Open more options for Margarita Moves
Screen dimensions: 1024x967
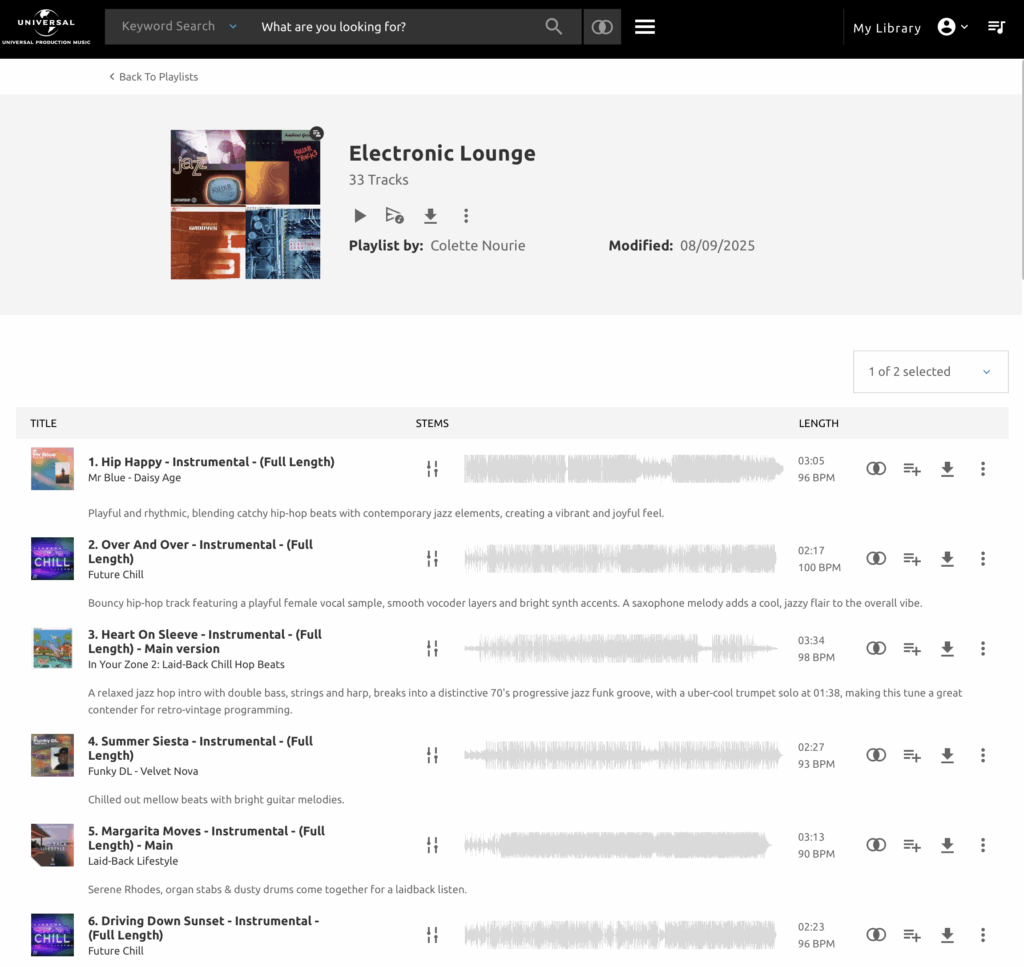(982, 846)
